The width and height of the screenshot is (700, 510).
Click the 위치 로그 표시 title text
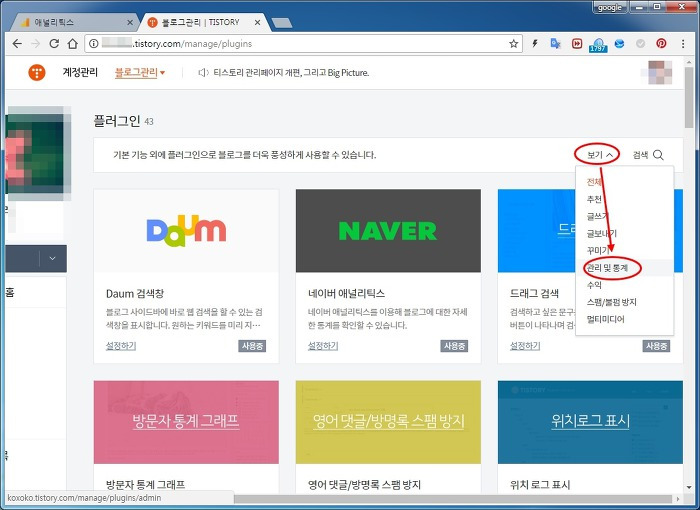point(540,485)
